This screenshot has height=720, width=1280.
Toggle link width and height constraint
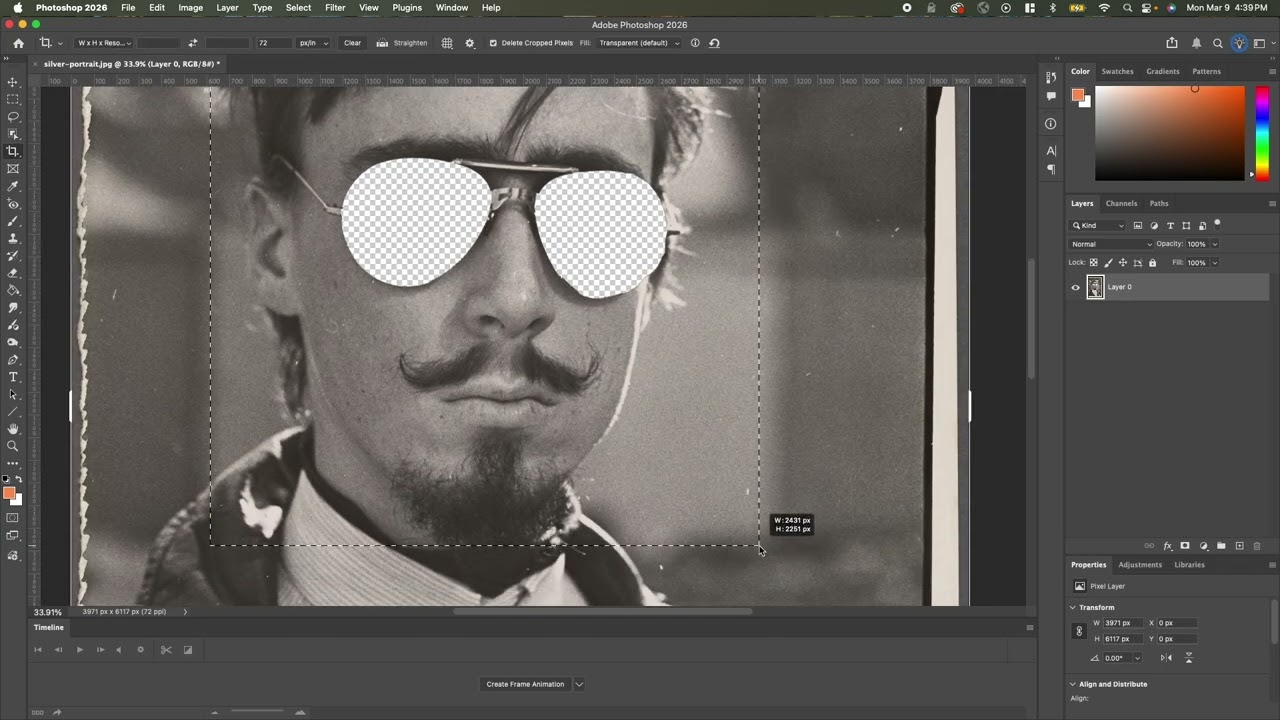pos(1079,631)
